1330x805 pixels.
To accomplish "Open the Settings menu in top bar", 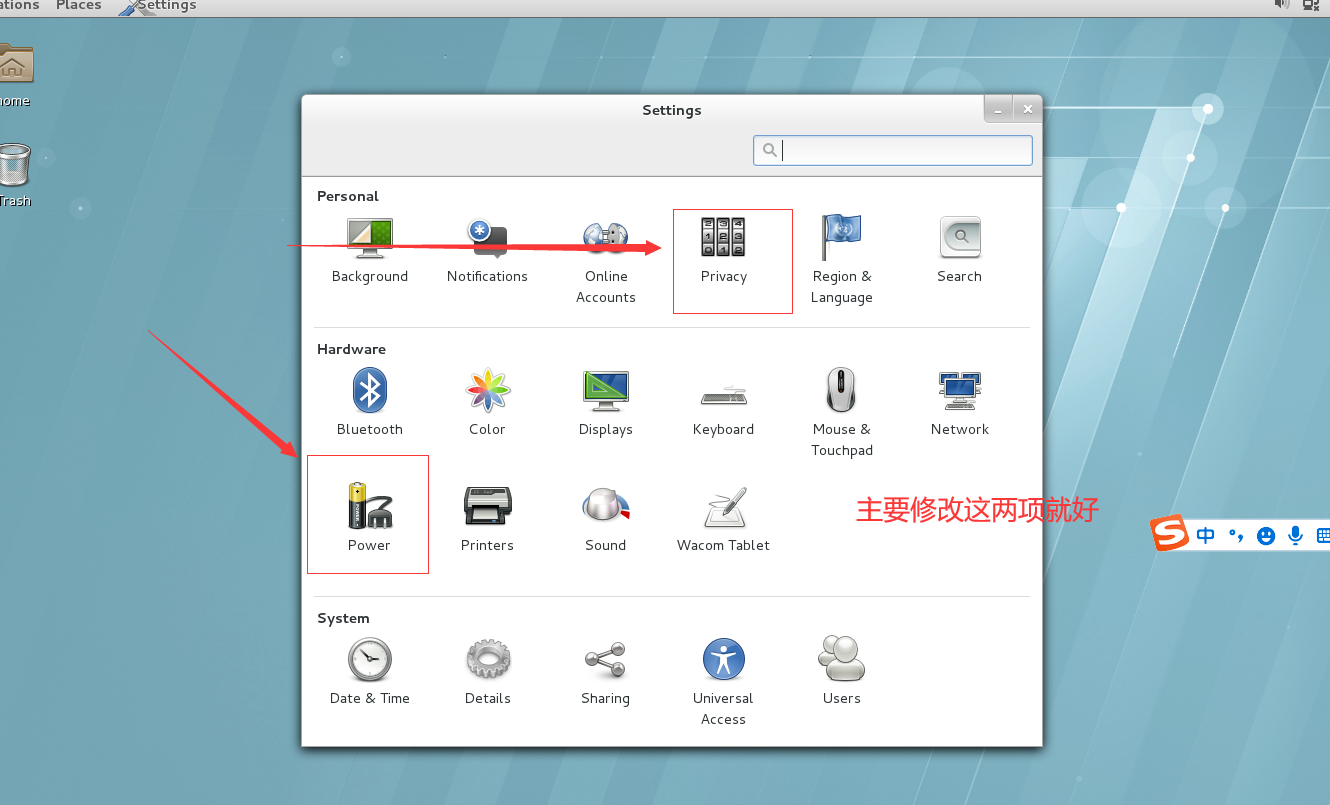I will [x=166, y=6].
